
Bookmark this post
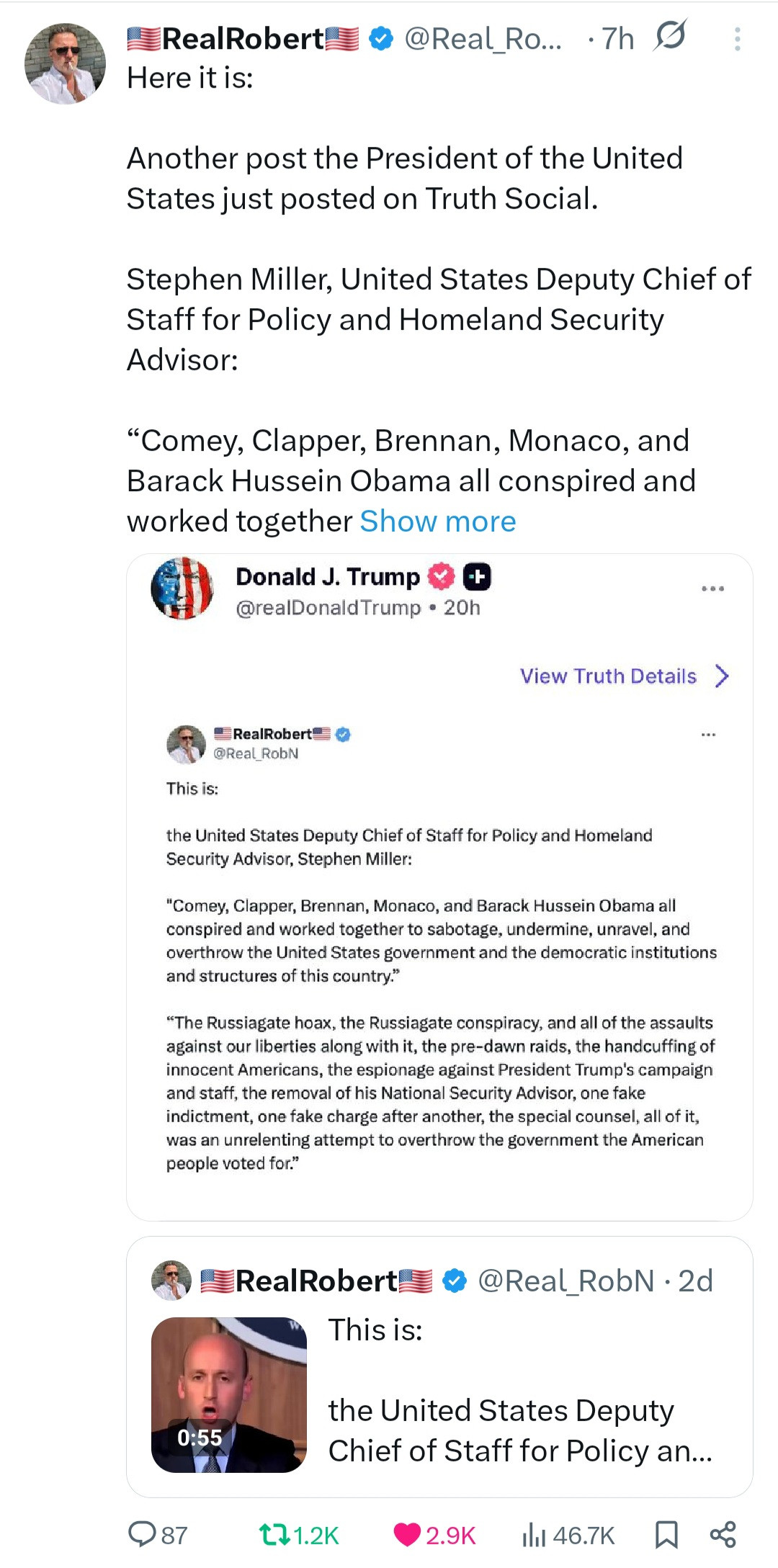[x=666, y=1534]
